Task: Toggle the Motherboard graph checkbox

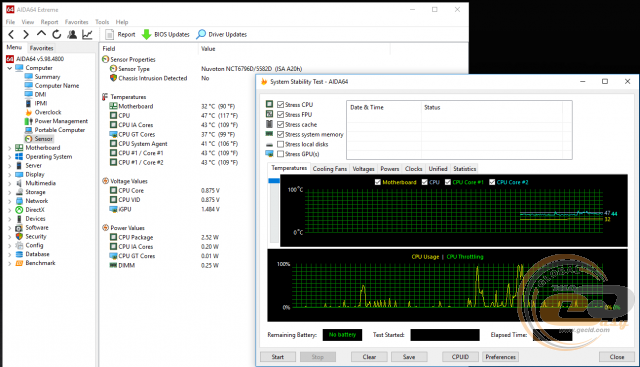Action: tap(378, 182)
